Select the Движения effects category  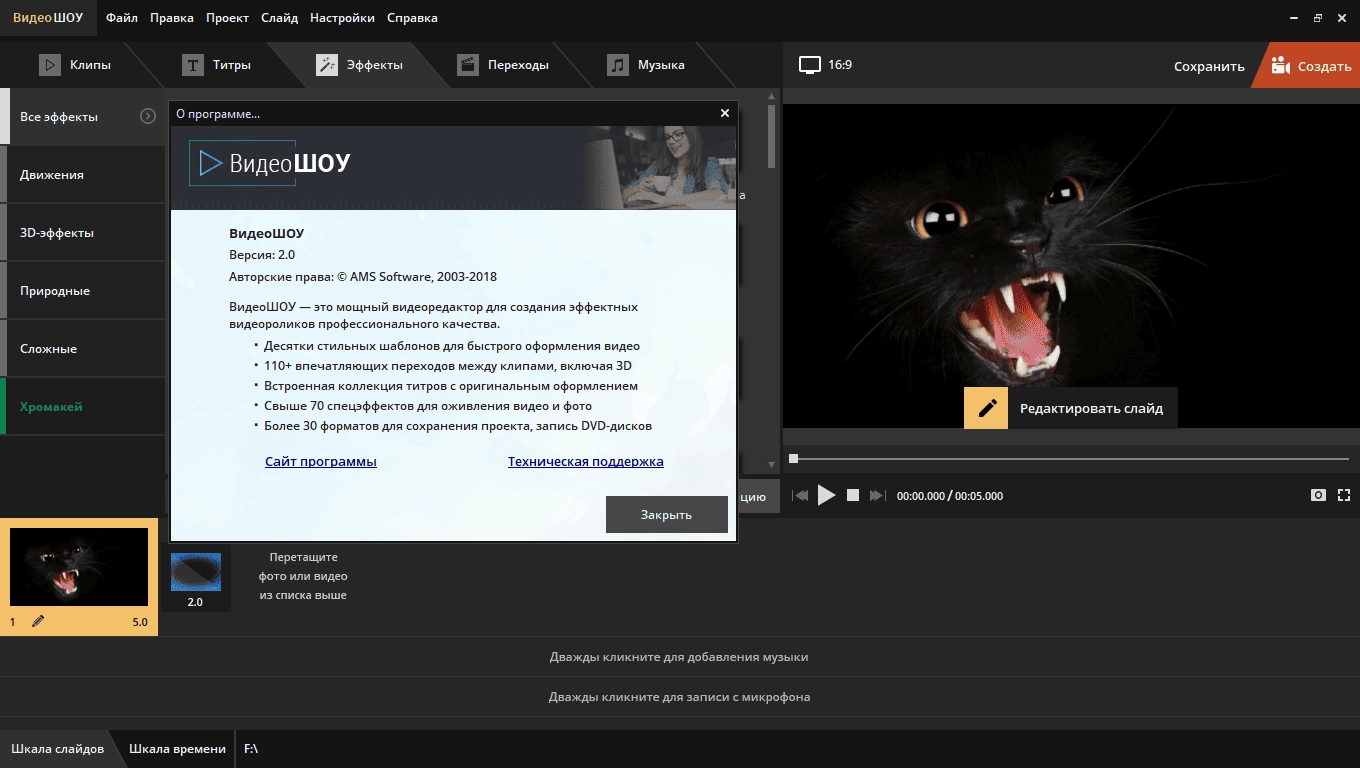coord(82,174)
